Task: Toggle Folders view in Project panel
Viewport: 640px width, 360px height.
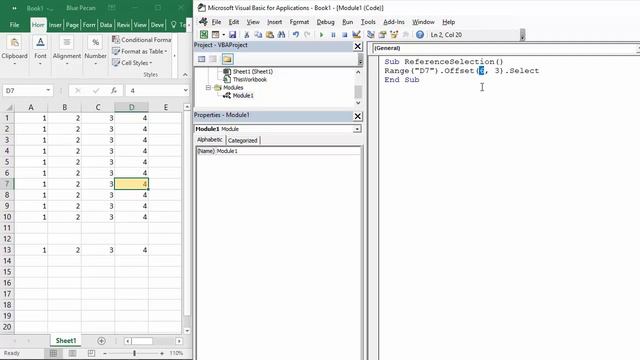Action: coord(227,59)
